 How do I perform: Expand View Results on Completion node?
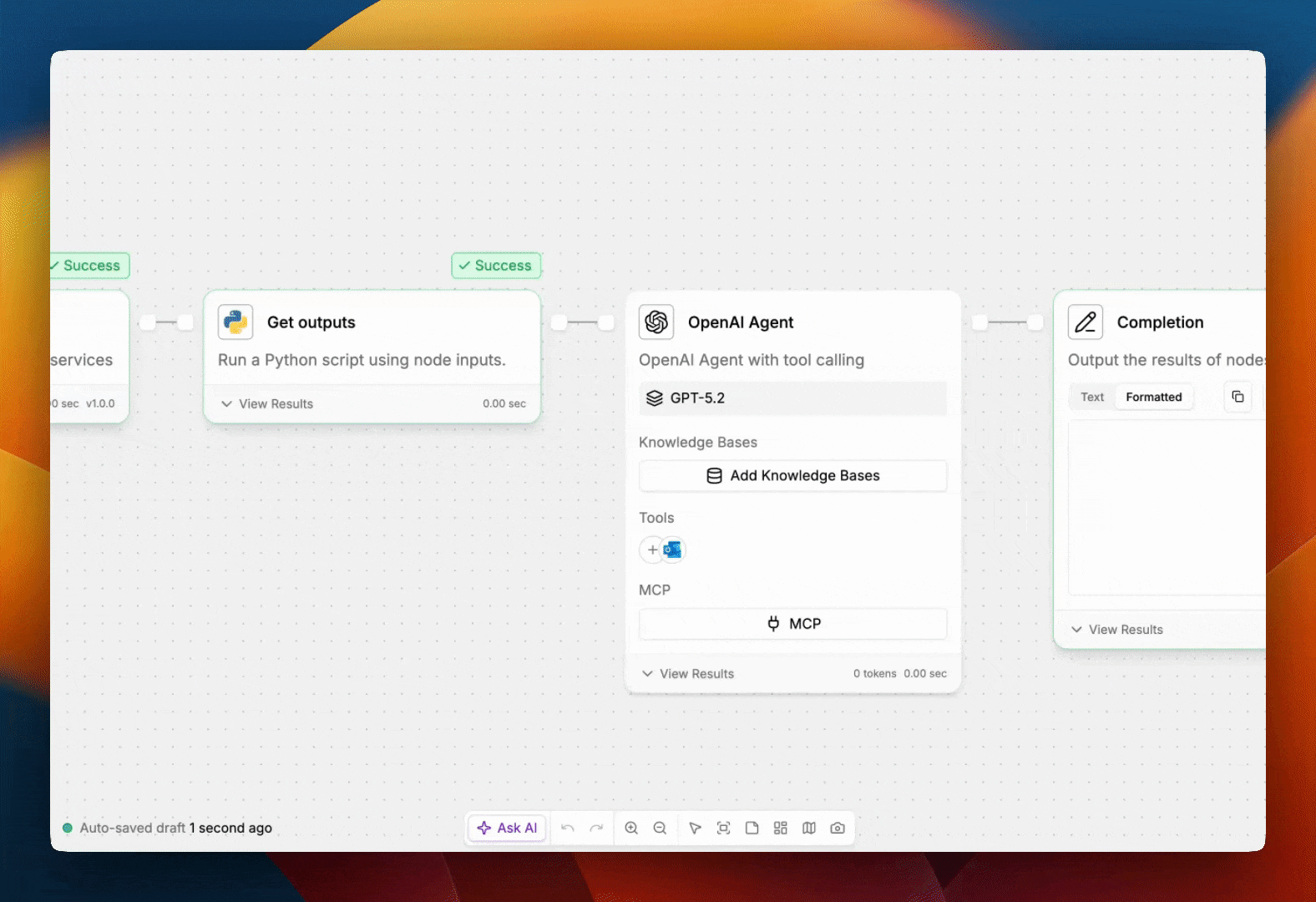tap(1117, 630)
